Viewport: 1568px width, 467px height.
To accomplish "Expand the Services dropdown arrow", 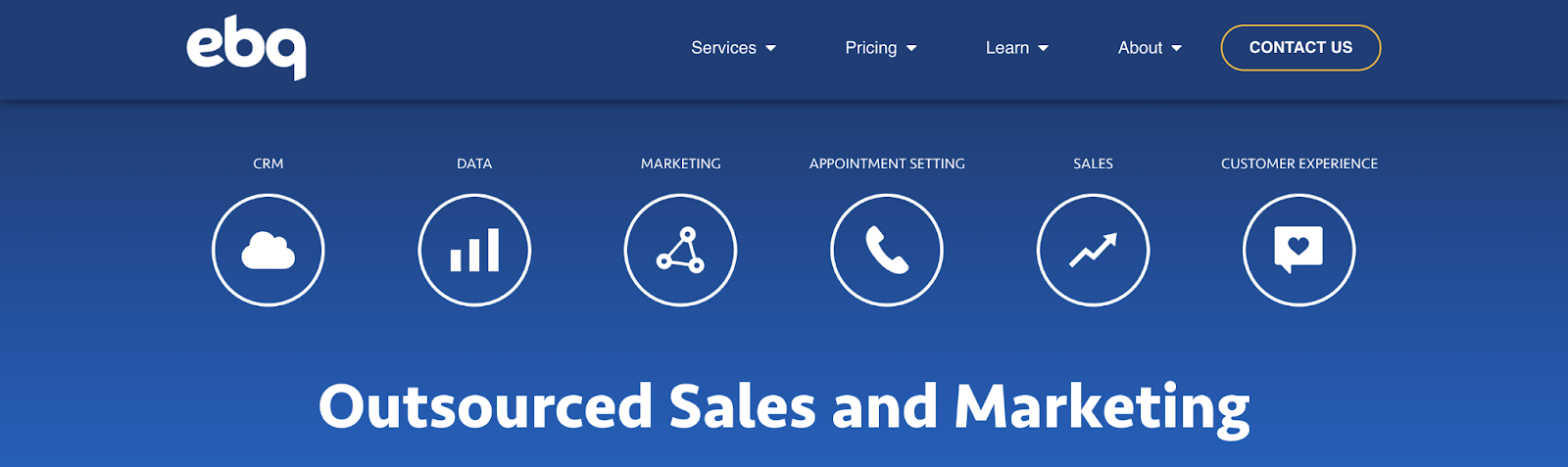I will [x=771, y=48].
